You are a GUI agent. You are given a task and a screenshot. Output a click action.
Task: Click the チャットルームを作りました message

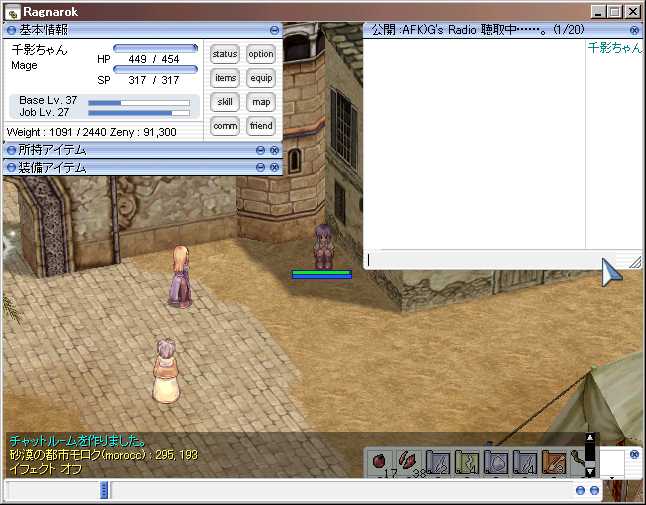pyautogui.click(x=77, y=441)
